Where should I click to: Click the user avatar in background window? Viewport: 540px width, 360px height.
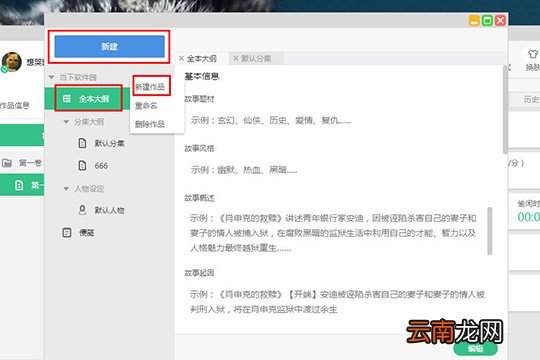tap(12, 62)
